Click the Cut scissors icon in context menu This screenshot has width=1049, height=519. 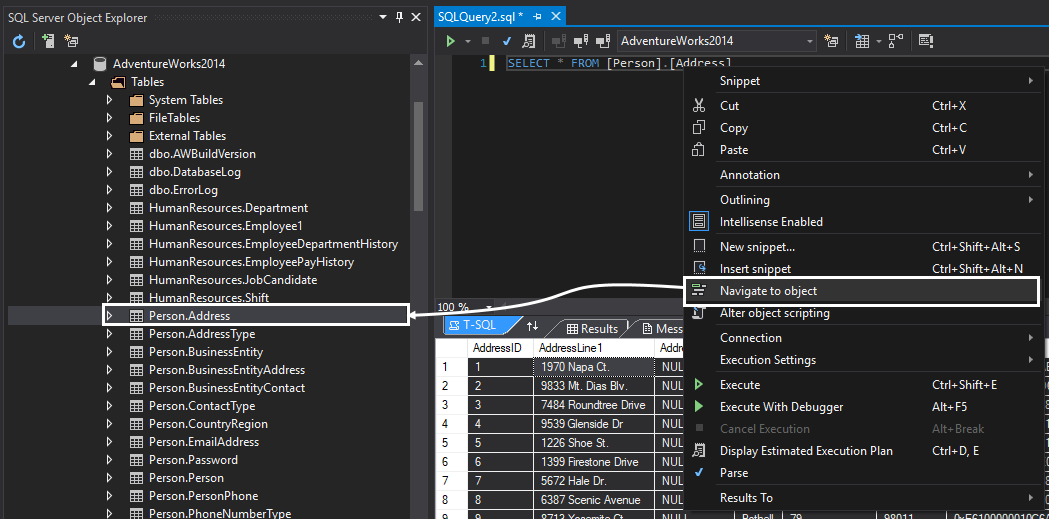click(700, 105)
